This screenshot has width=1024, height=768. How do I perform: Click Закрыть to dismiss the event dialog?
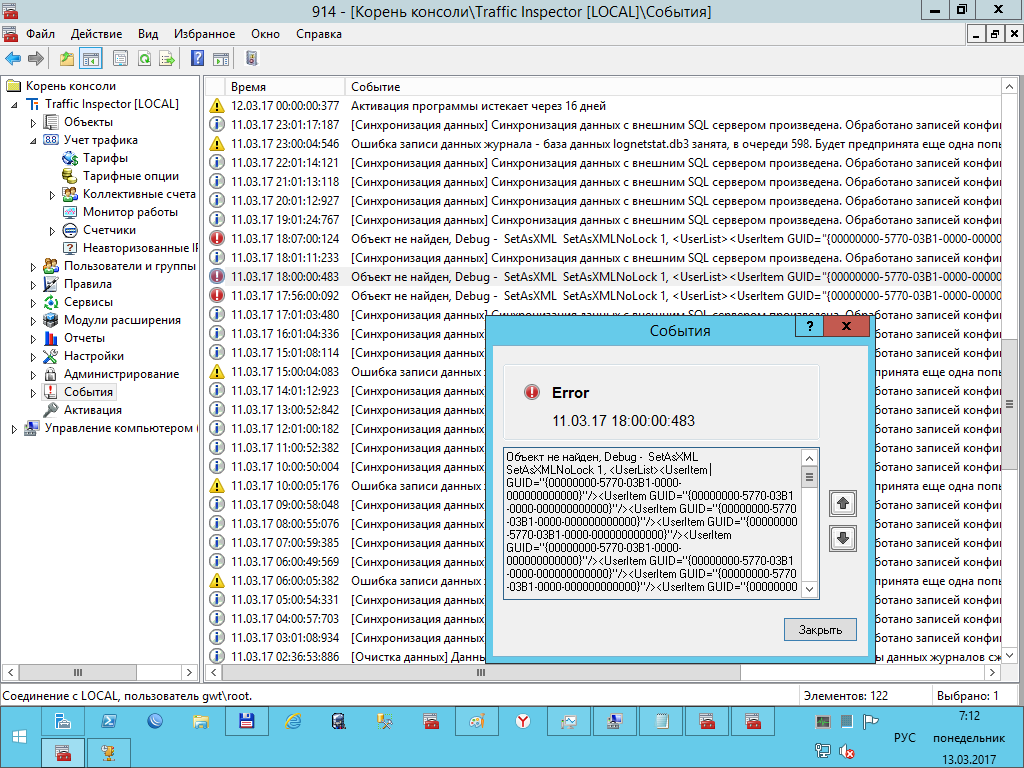(x=820, y=630)
